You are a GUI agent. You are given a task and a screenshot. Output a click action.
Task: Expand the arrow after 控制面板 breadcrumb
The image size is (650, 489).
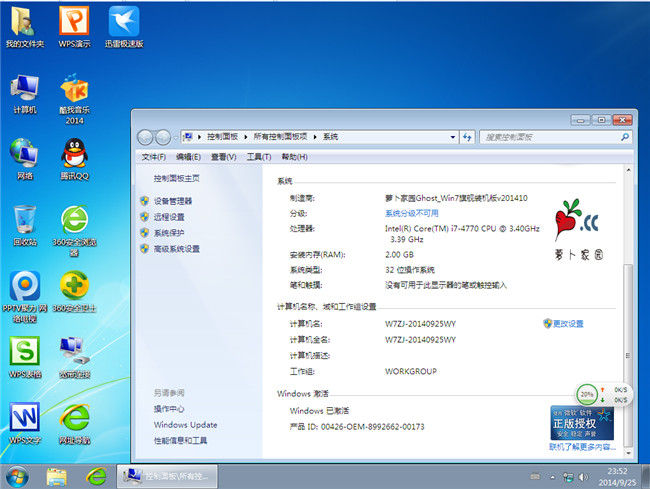pos(245,137)
